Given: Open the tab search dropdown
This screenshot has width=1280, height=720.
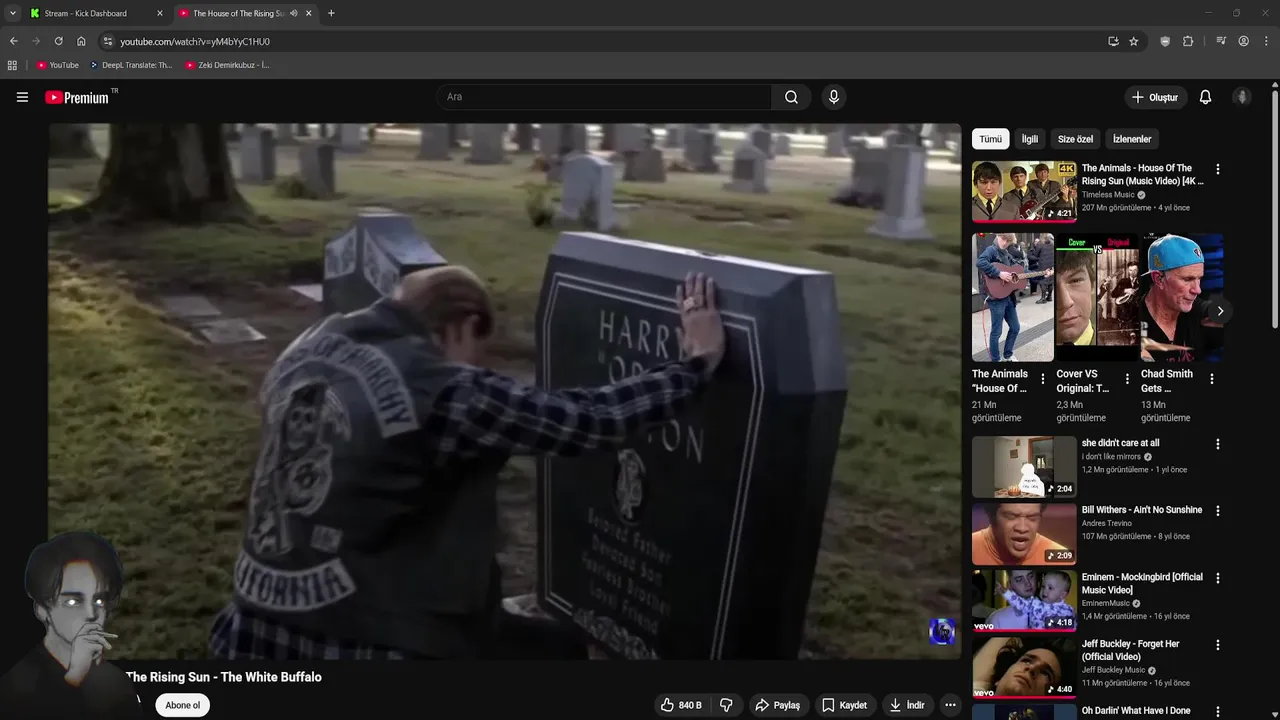Looking at the screenshot, I should point(12,13).
